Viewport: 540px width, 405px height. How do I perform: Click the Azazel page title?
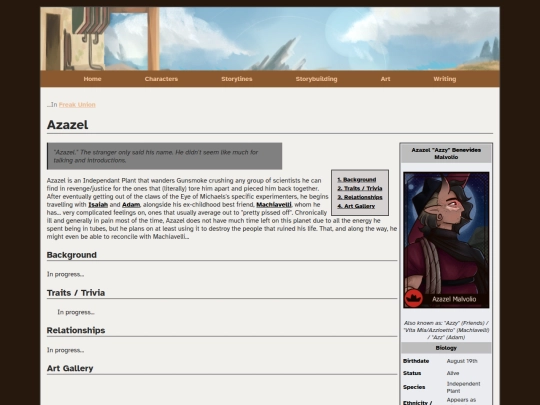68,125
